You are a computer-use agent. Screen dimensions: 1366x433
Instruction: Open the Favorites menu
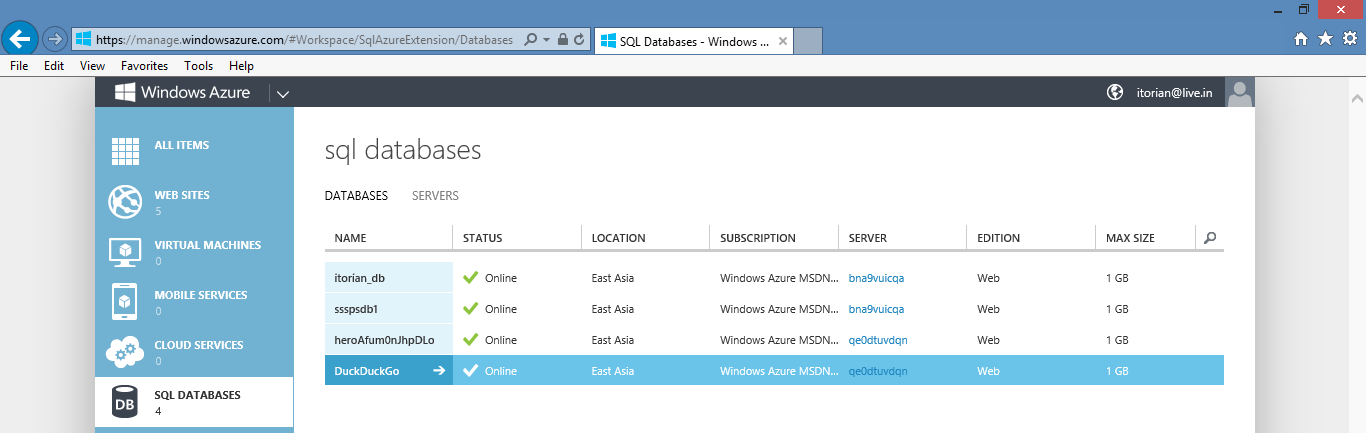(x=144, y=66)
